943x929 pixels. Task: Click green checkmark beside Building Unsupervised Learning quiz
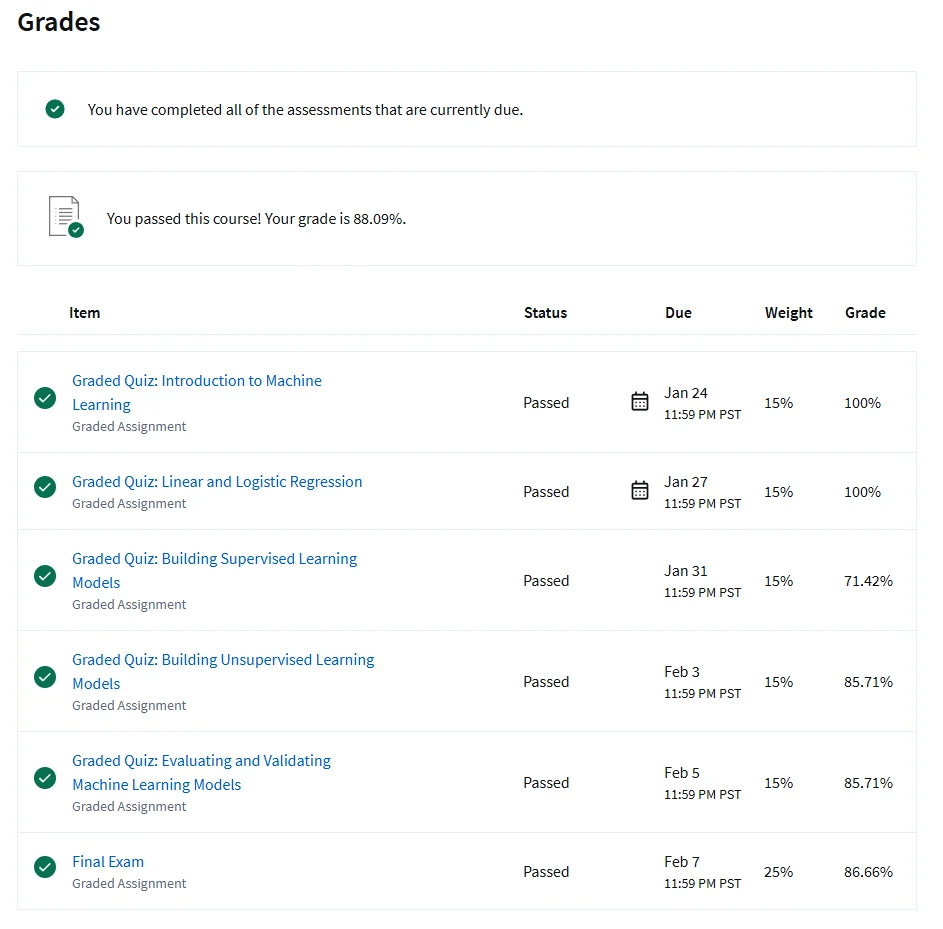tap(45, 677)
